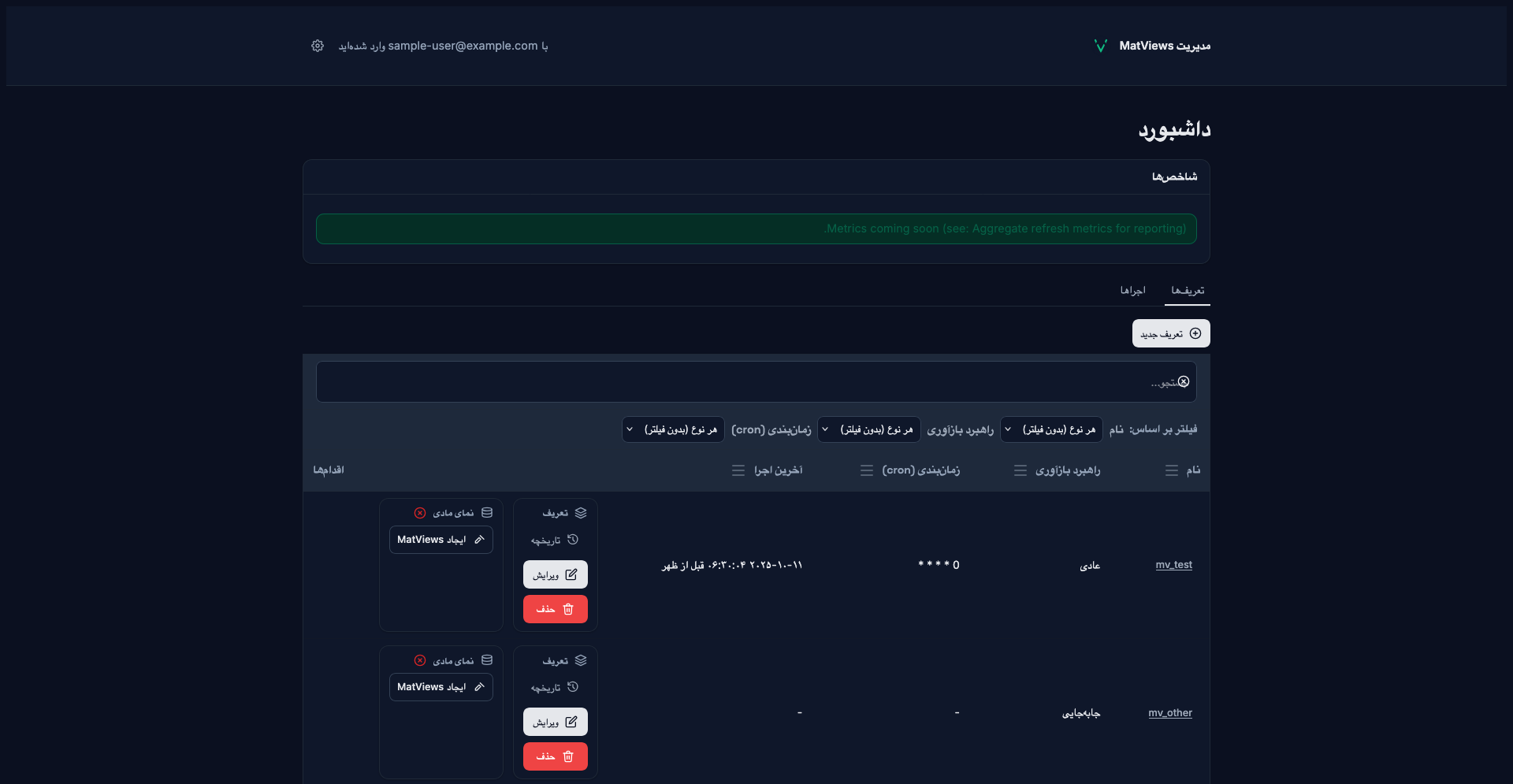This screenshot has height=784, width=1513.
Task: Select the تعریف‌ها tab
Action: coord(1187,291)
